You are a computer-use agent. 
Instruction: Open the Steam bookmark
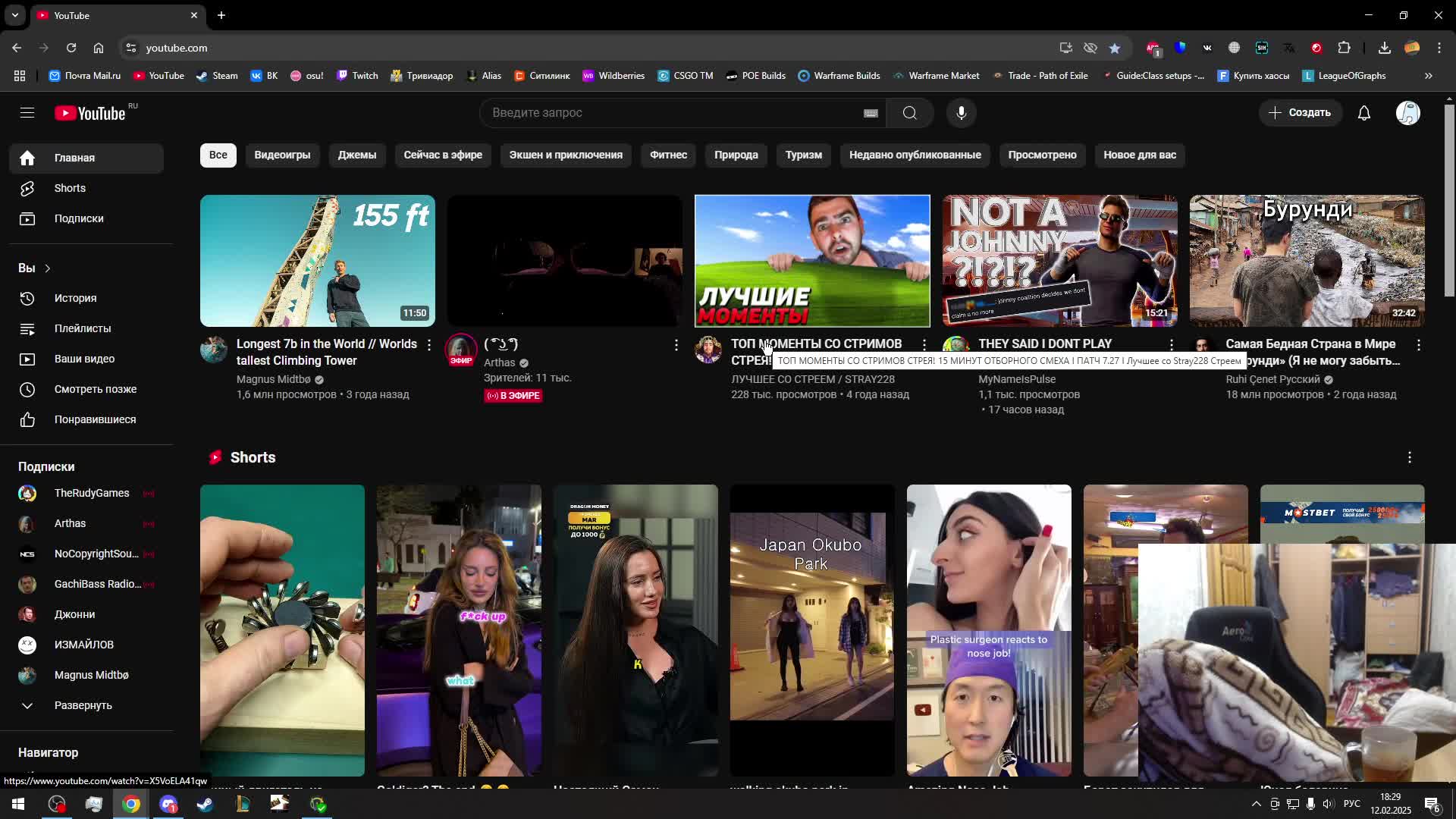(x=217, y=76)
